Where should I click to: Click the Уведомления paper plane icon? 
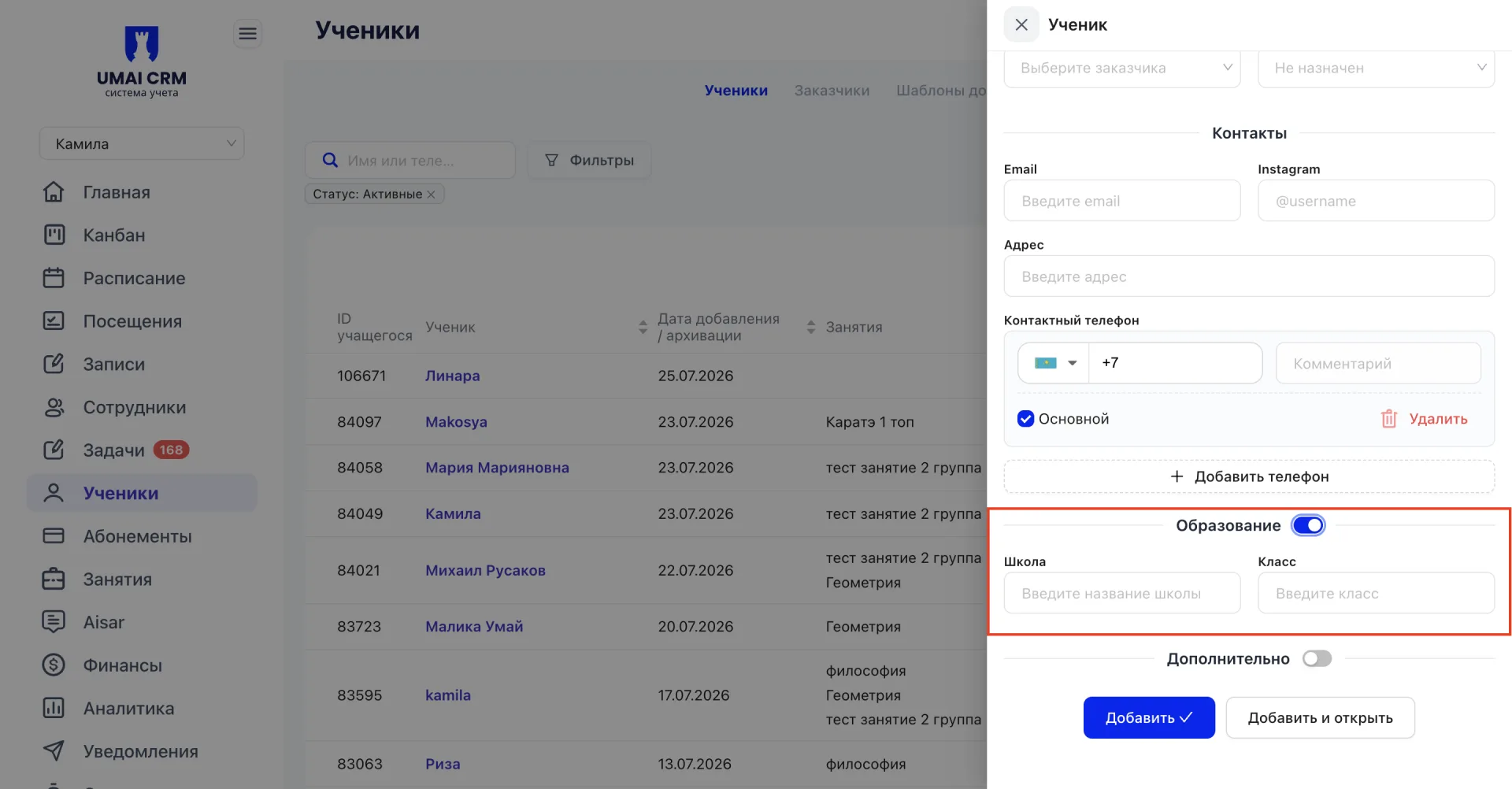point(54,751)
